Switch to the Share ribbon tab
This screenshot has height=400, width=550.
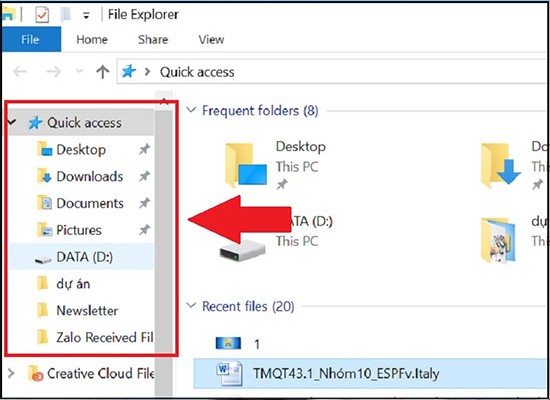pos(153,39)
